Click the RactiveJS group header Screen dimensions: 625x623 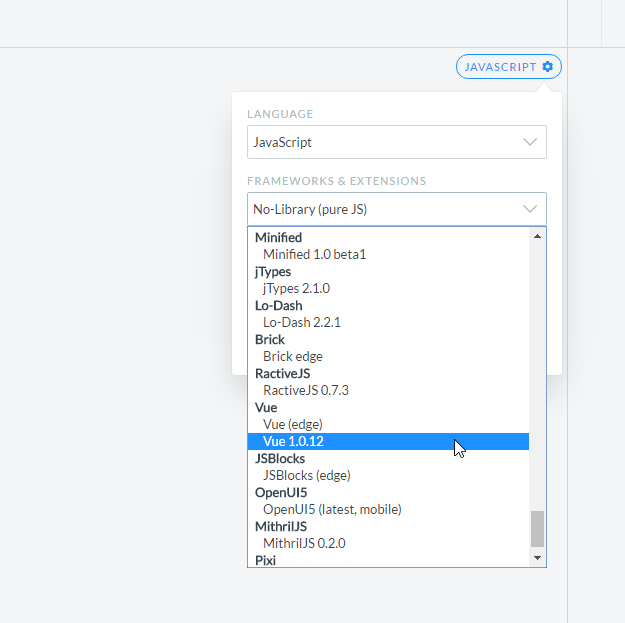(x=283, y=373)
